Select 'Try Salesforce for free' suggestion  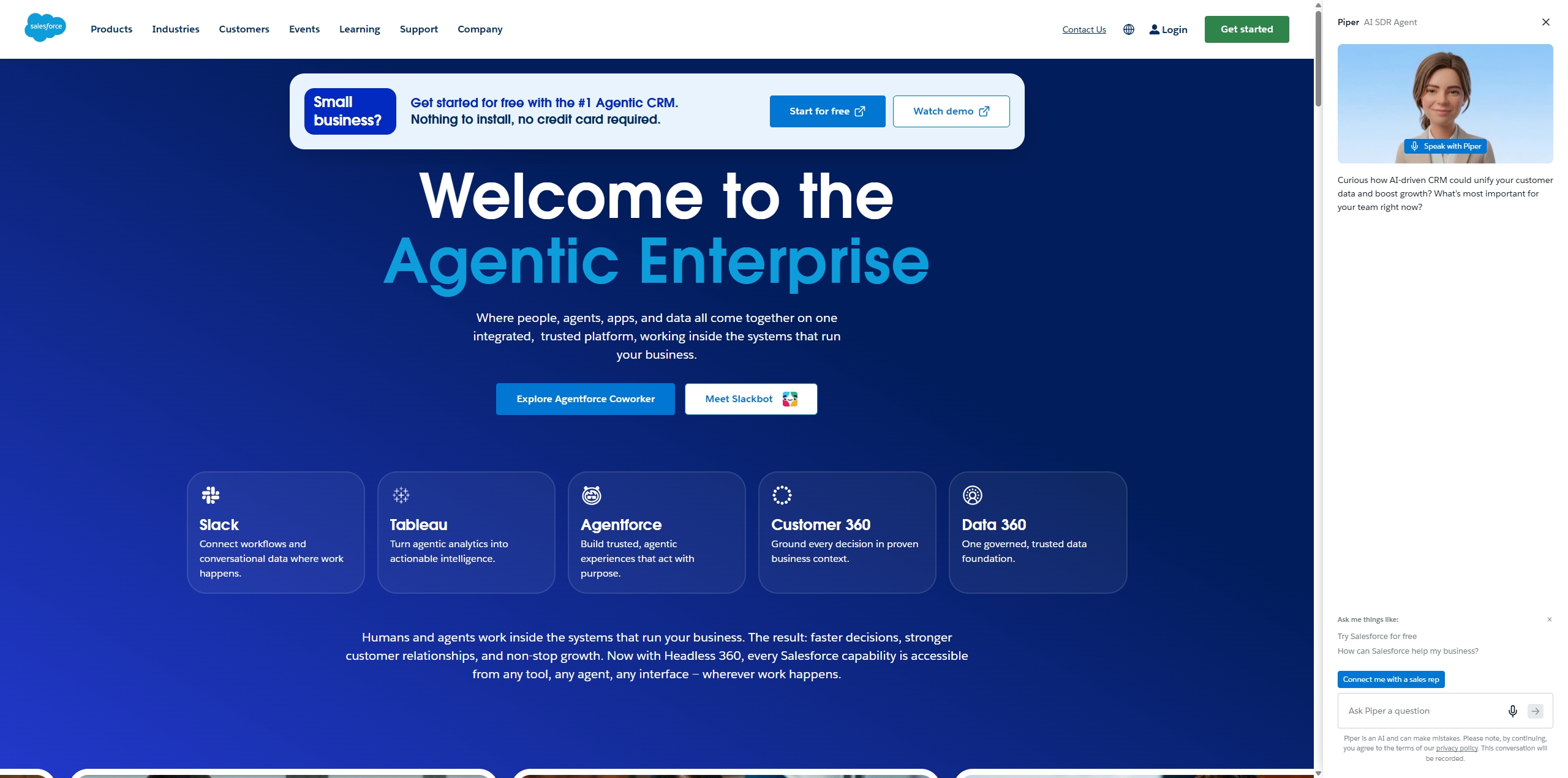tap(1377, 637)
